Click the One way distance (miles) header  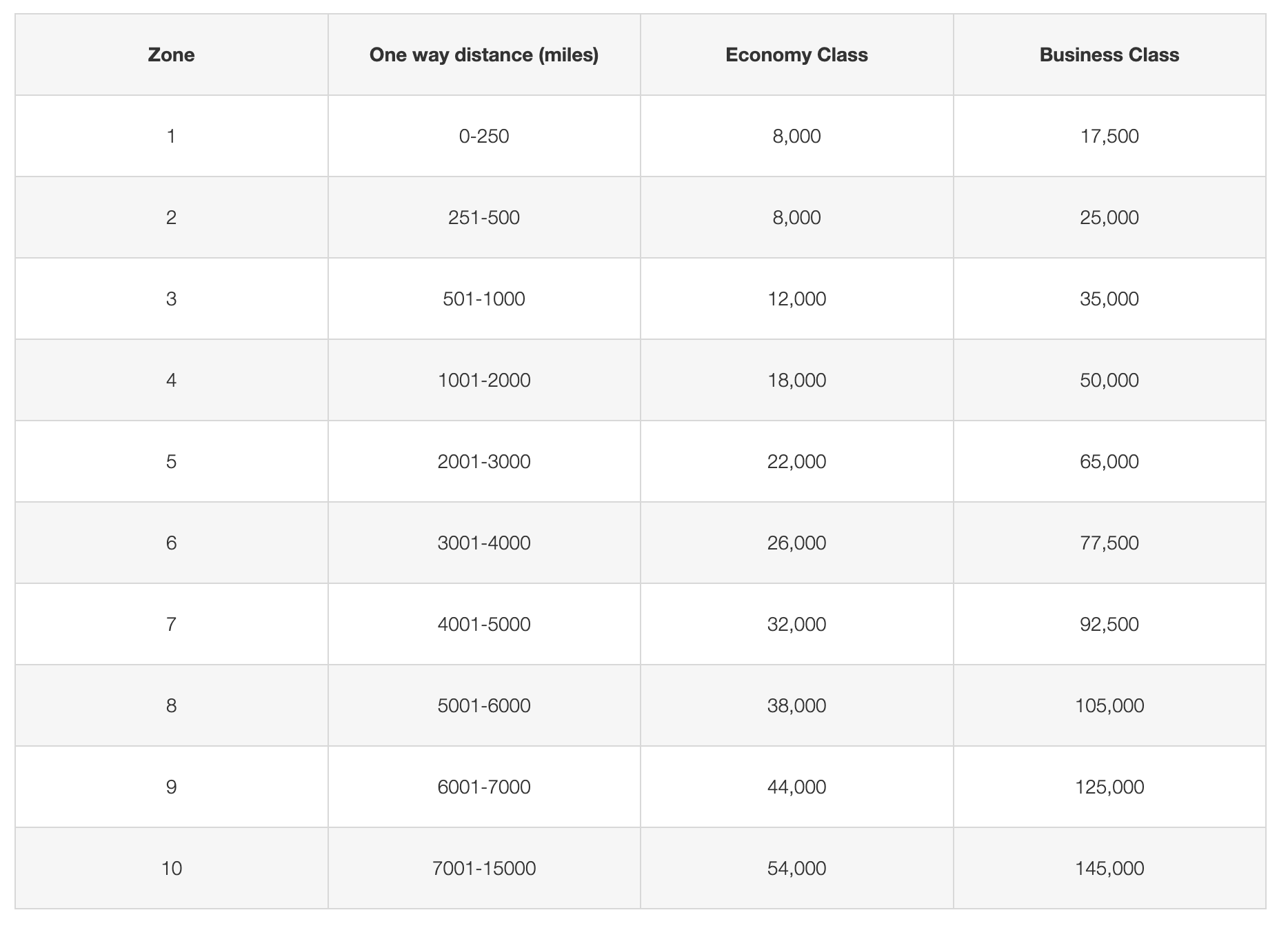point(483,55)
